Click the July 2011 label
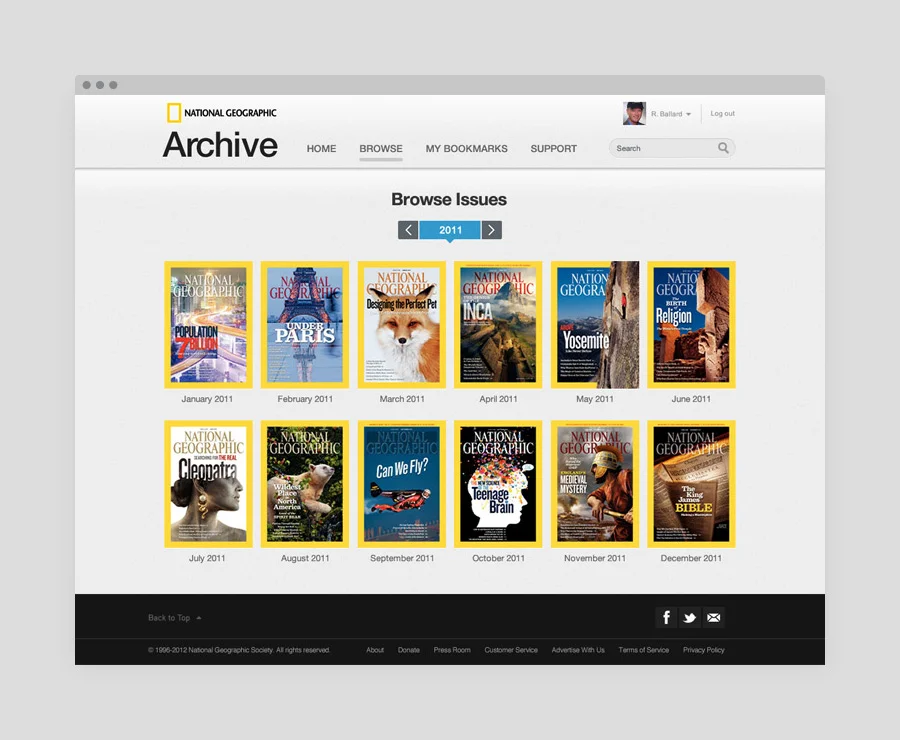 coord(207,558)
